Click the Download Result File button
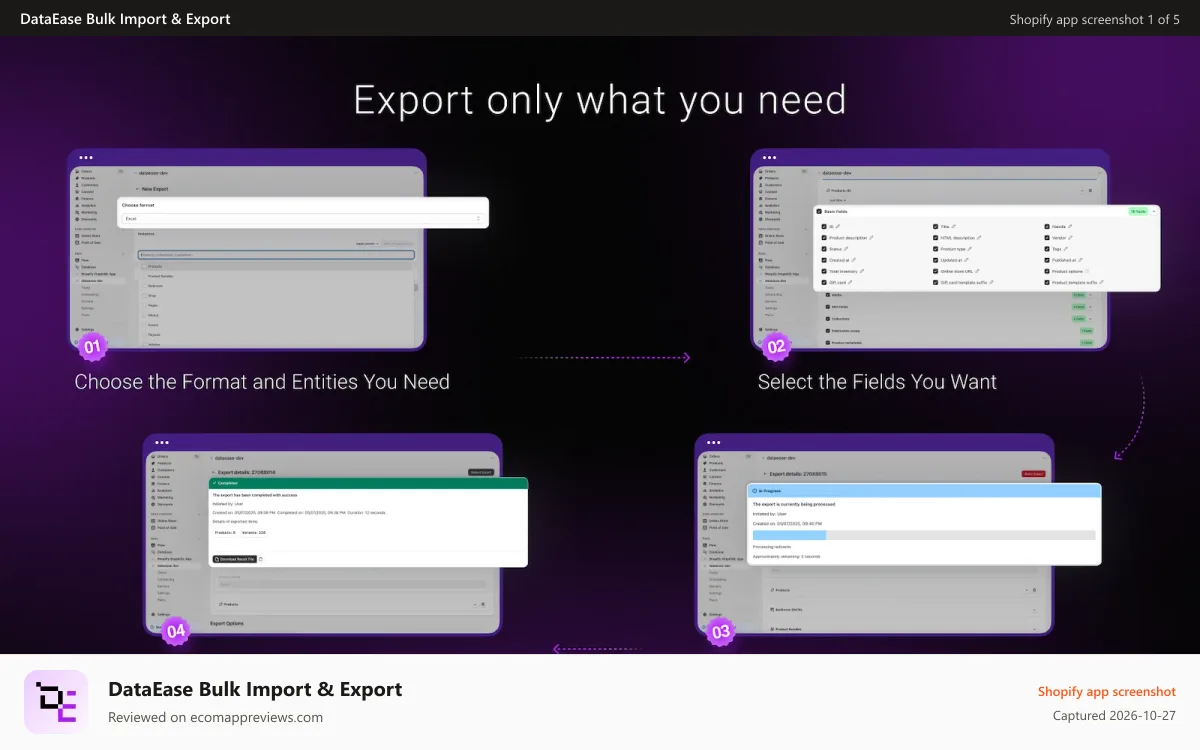Image resolution: width=1200 pixels, height=750 pixels. coord(235,559)
